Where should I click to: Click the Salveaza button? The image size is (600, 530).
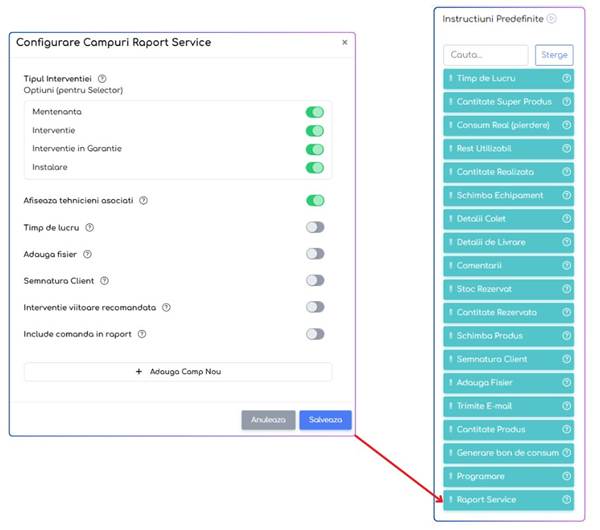pos(325,420)
